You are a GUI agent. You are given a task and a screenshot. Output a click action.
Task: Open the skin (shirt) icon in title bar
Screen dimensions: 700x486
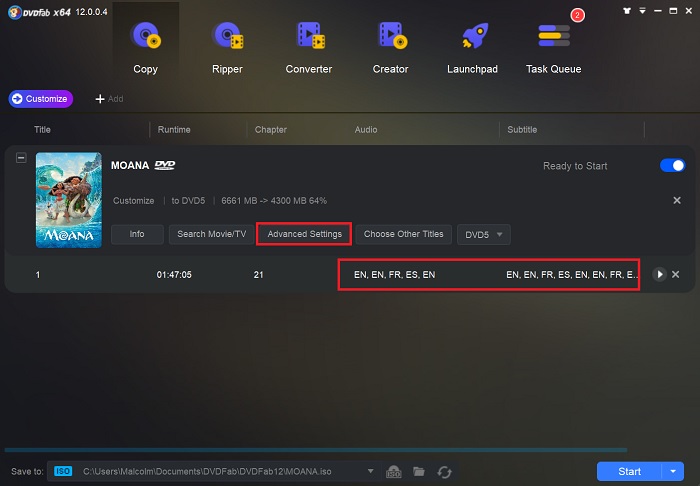627,11
